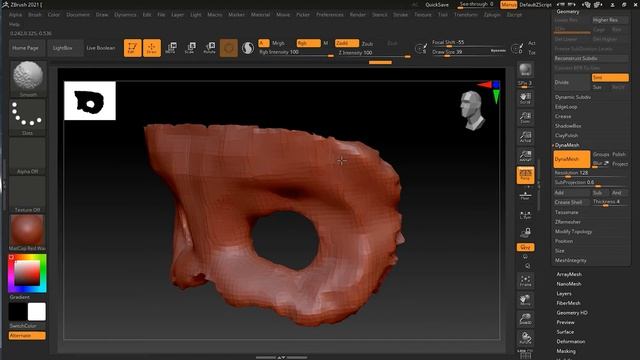This screenshot has width=640, height=360.
Task: Click QuickSave
Action: coord(437,5)
